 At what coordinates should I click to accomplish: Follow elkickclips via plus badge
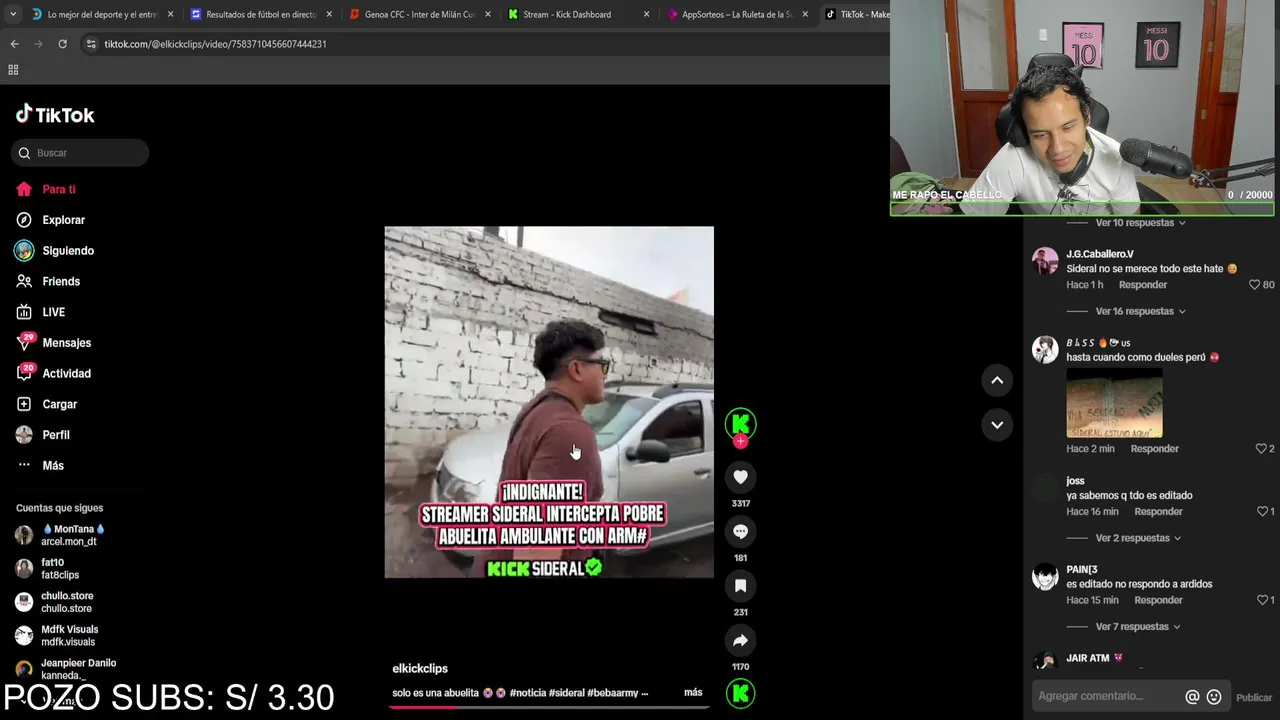[x=740, y=441]
